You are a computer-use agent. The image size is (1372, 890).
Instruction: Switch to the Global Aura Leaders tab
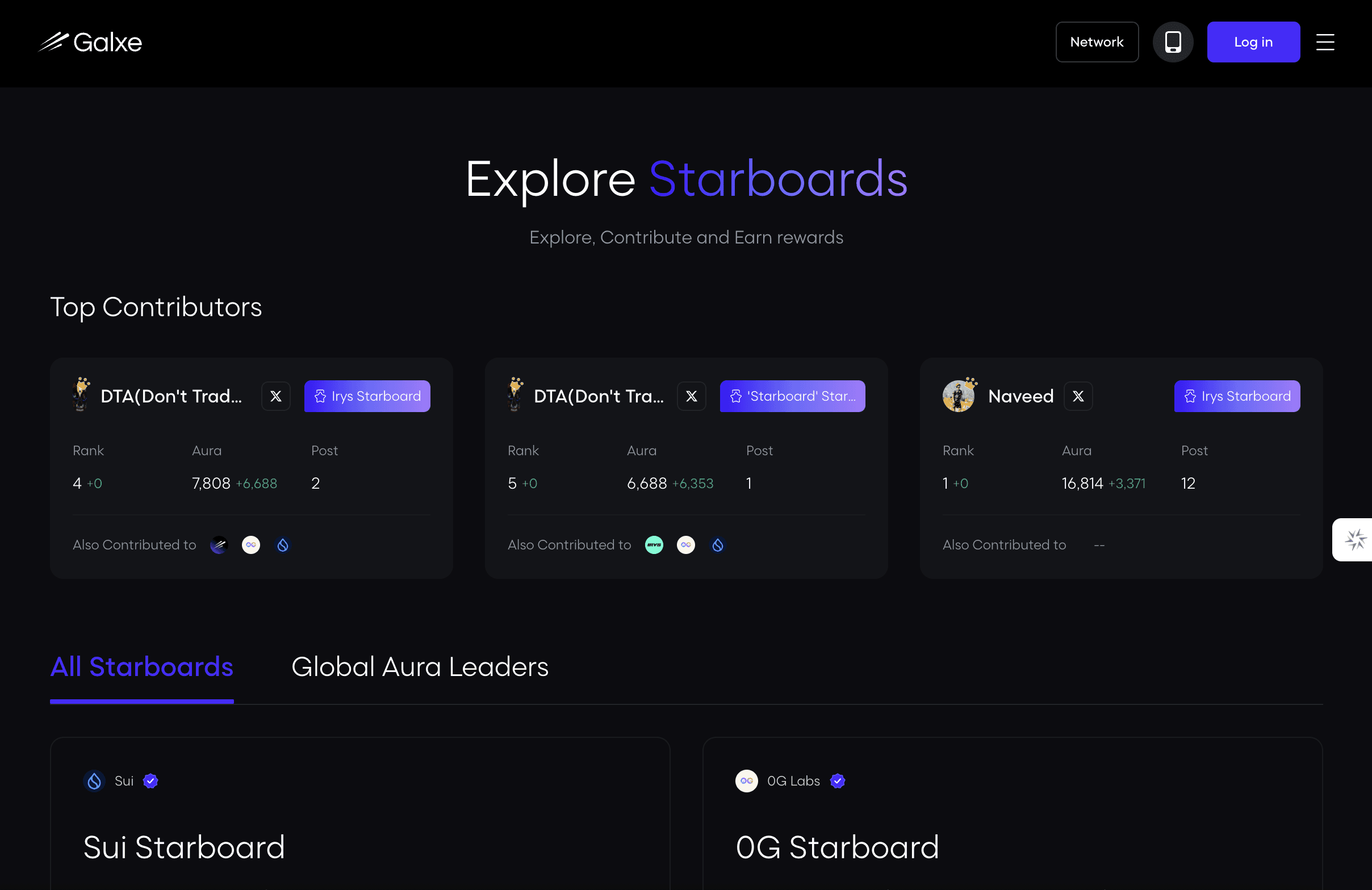420,667
